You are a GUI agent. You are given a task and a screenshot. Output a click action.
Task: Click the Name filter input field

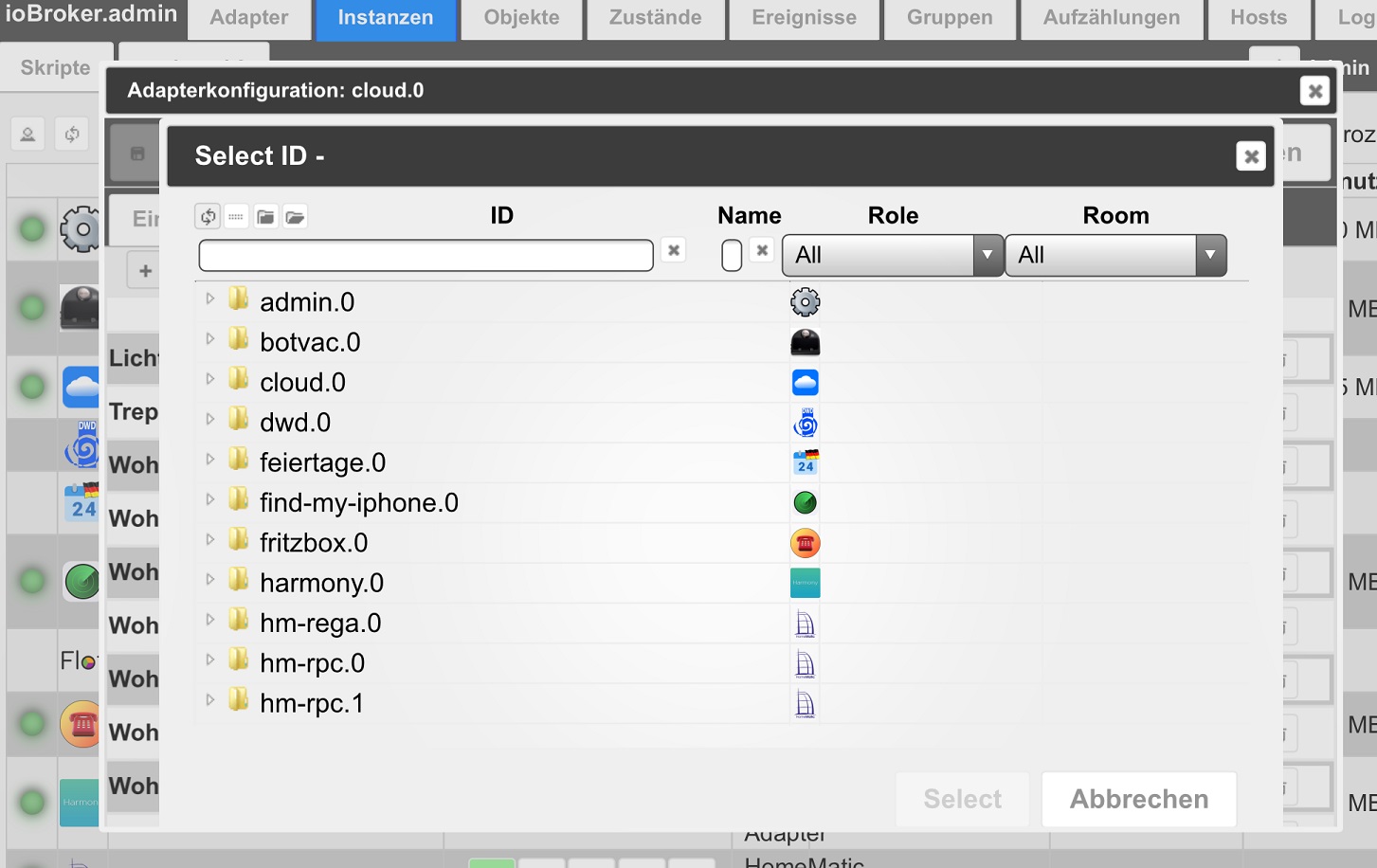[732, 255]
